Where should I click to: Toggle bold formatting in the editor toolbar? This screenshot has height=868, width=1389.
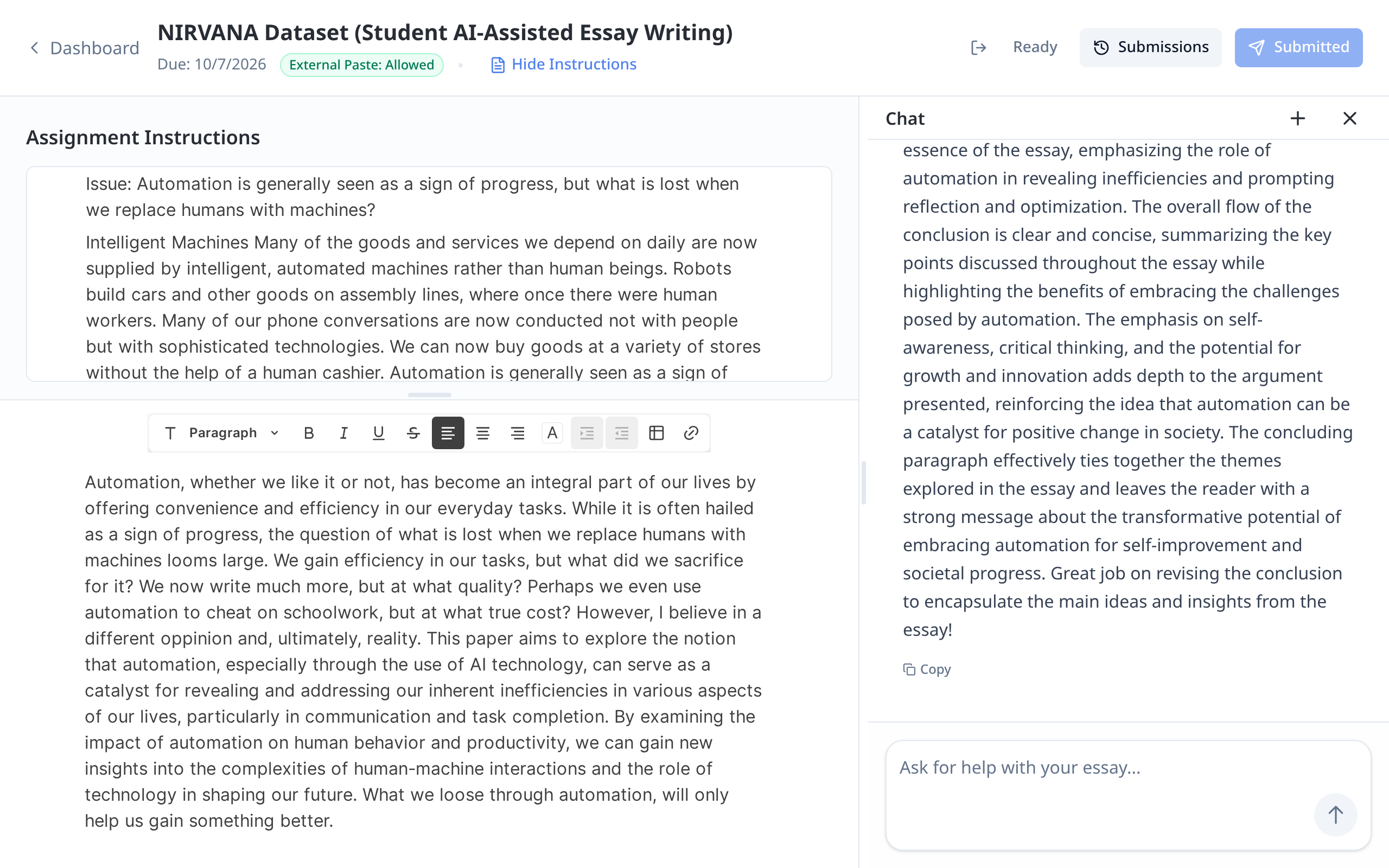click(x=309, y=433)
